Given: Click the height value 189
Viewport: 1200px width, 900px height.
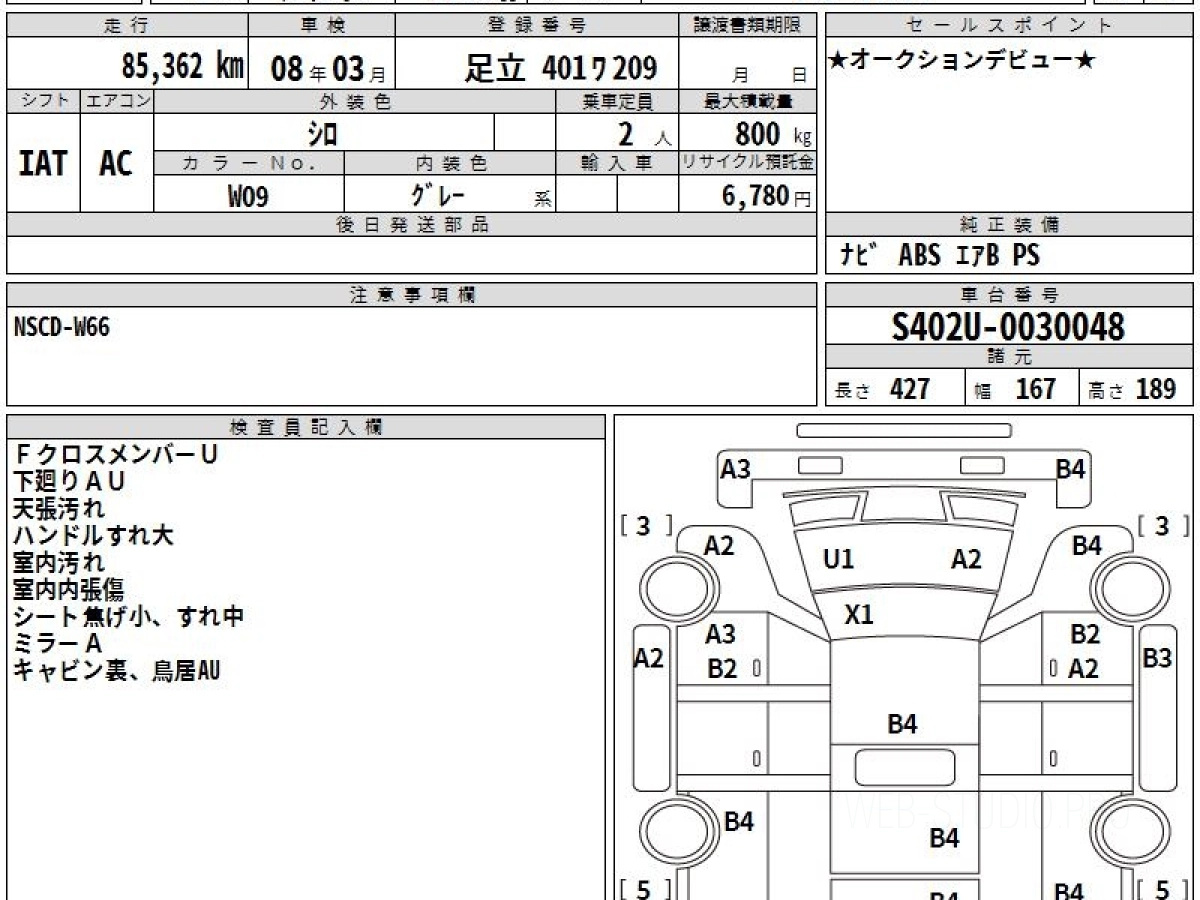Looking at the screenshot, I should tap(1156, 389).
